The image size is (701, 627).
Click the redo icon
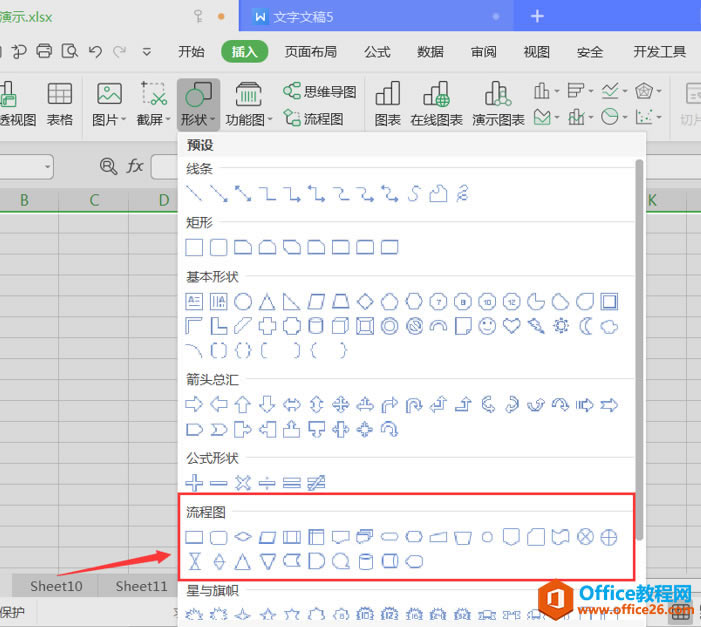(x=119, y=52)
